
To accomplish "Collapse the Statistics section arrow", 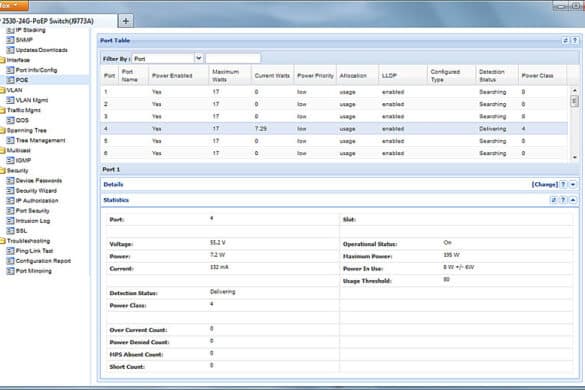I will coord(573,200).
